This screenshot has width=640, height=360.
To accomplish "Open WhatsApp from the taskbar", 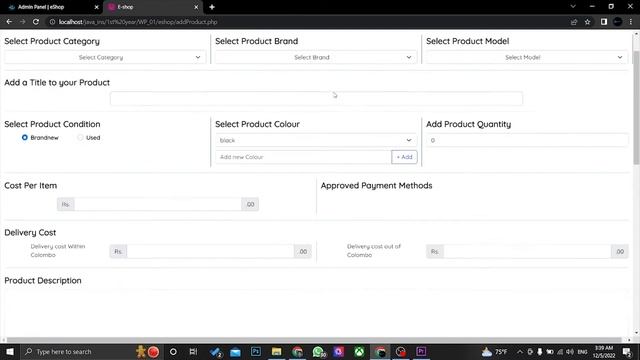I will pyautogui.click(x=318, y=352).
